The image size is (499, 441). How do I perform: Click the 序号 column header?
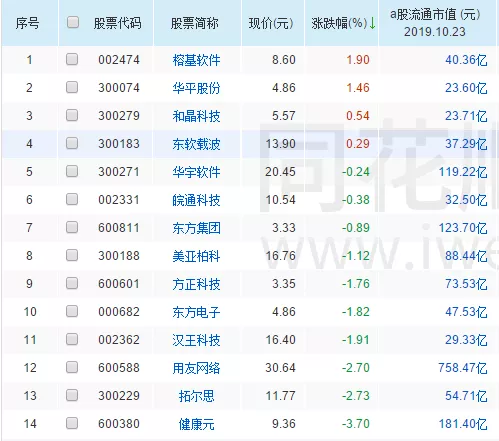click(x=27, y=23)
